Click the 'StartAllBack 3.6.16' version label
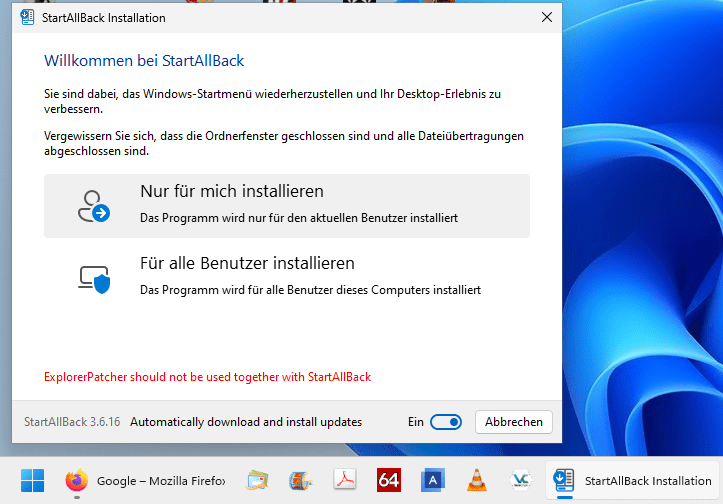The image size is (723, 504). tap(72, 422)
